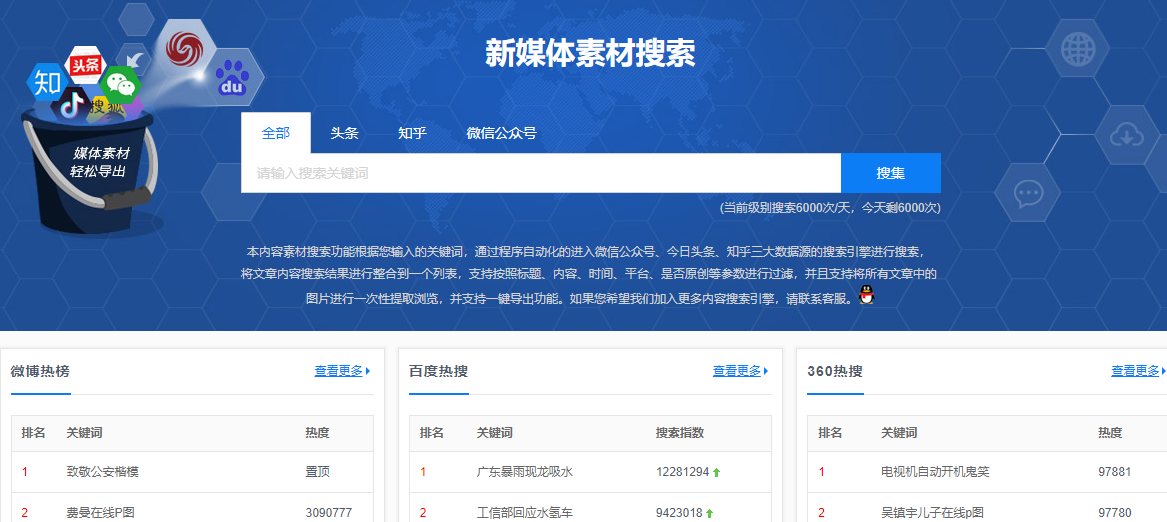Viewport: 1167px width, 522px height.
Task: Click the cloud download hexagon icon
Action: [x=1126, y=135]
